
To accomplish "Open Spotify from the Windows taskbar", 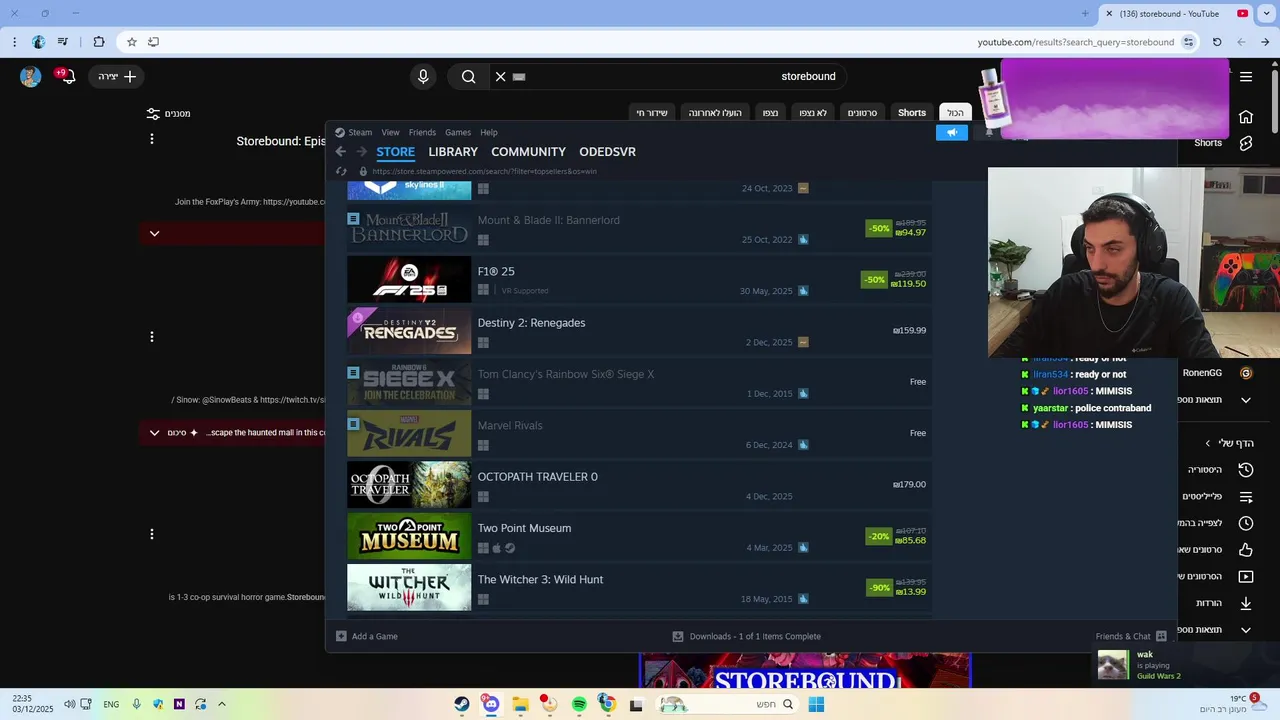I will (579, 705).
